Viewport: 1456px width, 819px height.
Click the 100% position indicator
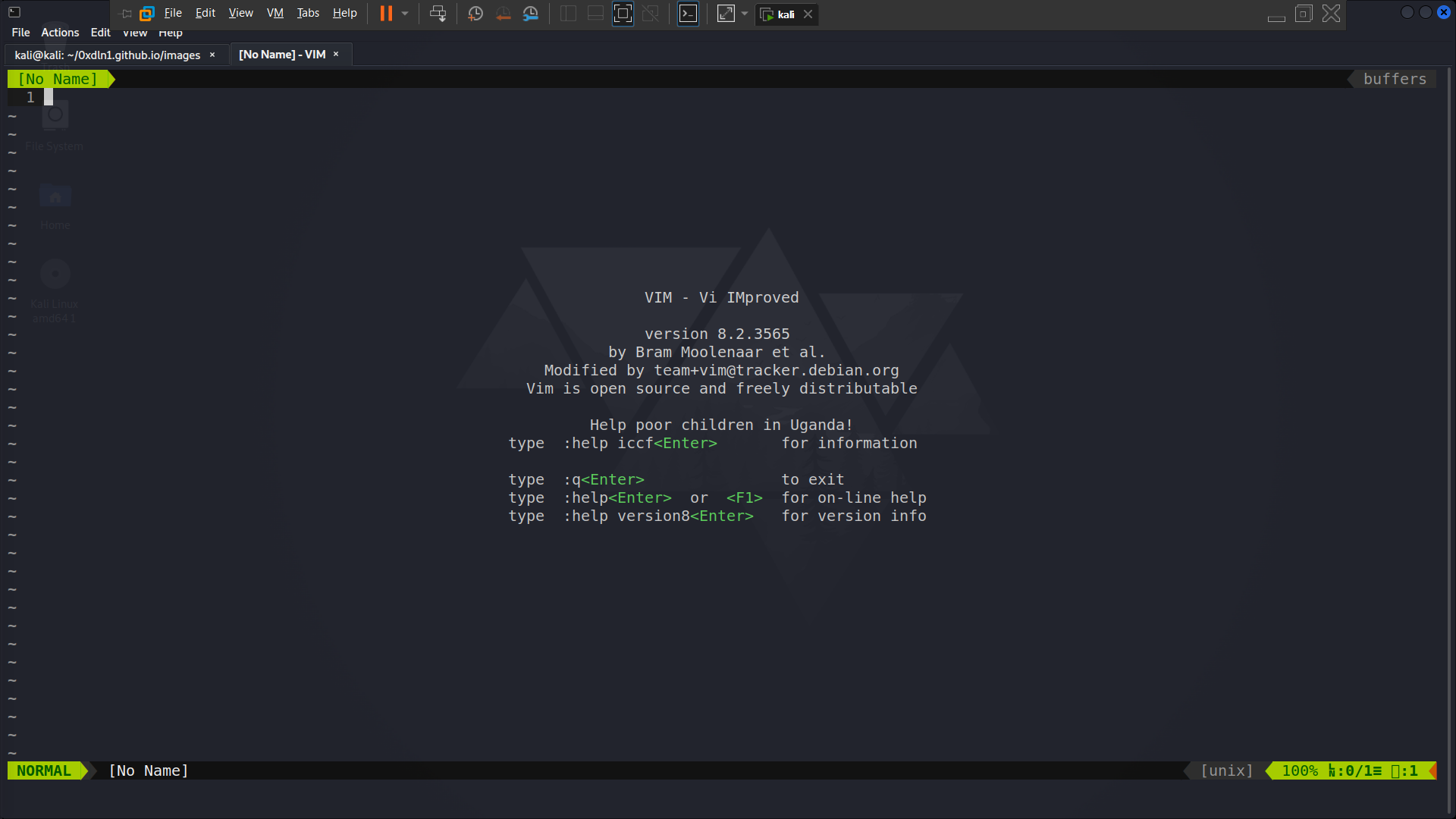point(1300,770)
